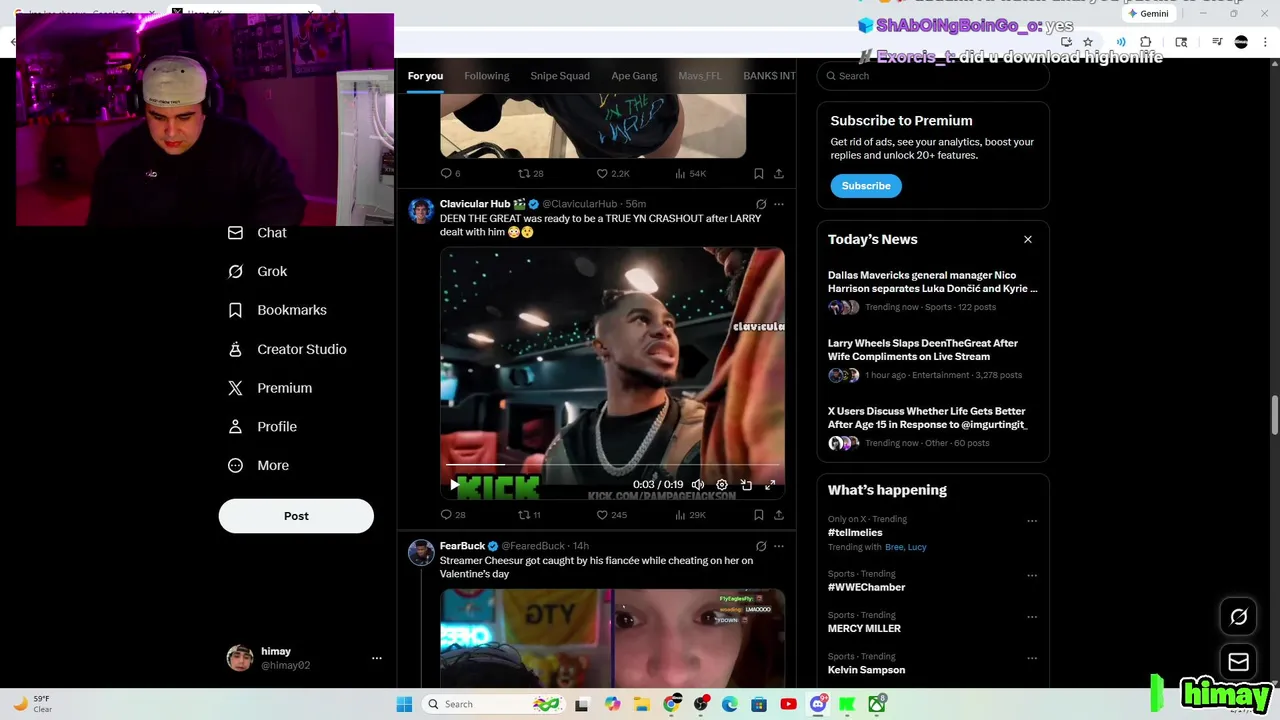
Task: Enter fullscreen on the video
Action: [770, 485]
